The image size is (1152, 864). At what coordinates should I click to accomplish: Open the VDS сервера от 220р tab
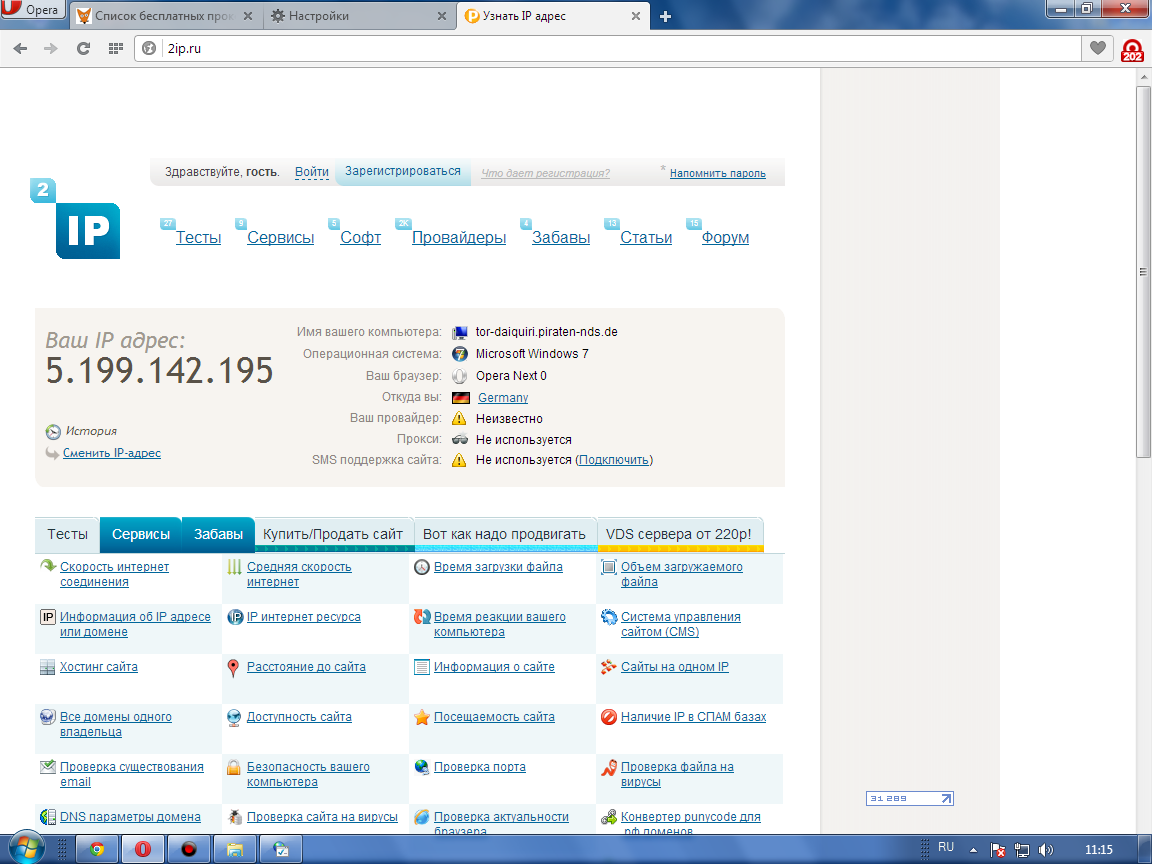click(x=679, y=534)
